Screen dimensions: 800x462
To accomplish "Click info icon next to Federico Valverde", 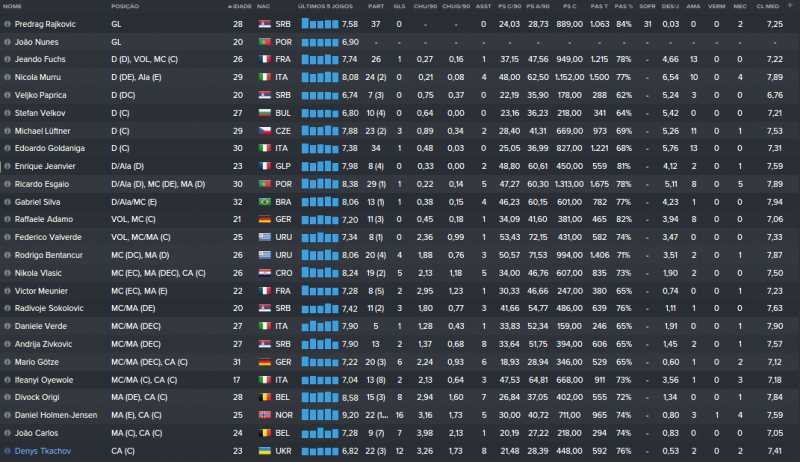I will (8, 237).
